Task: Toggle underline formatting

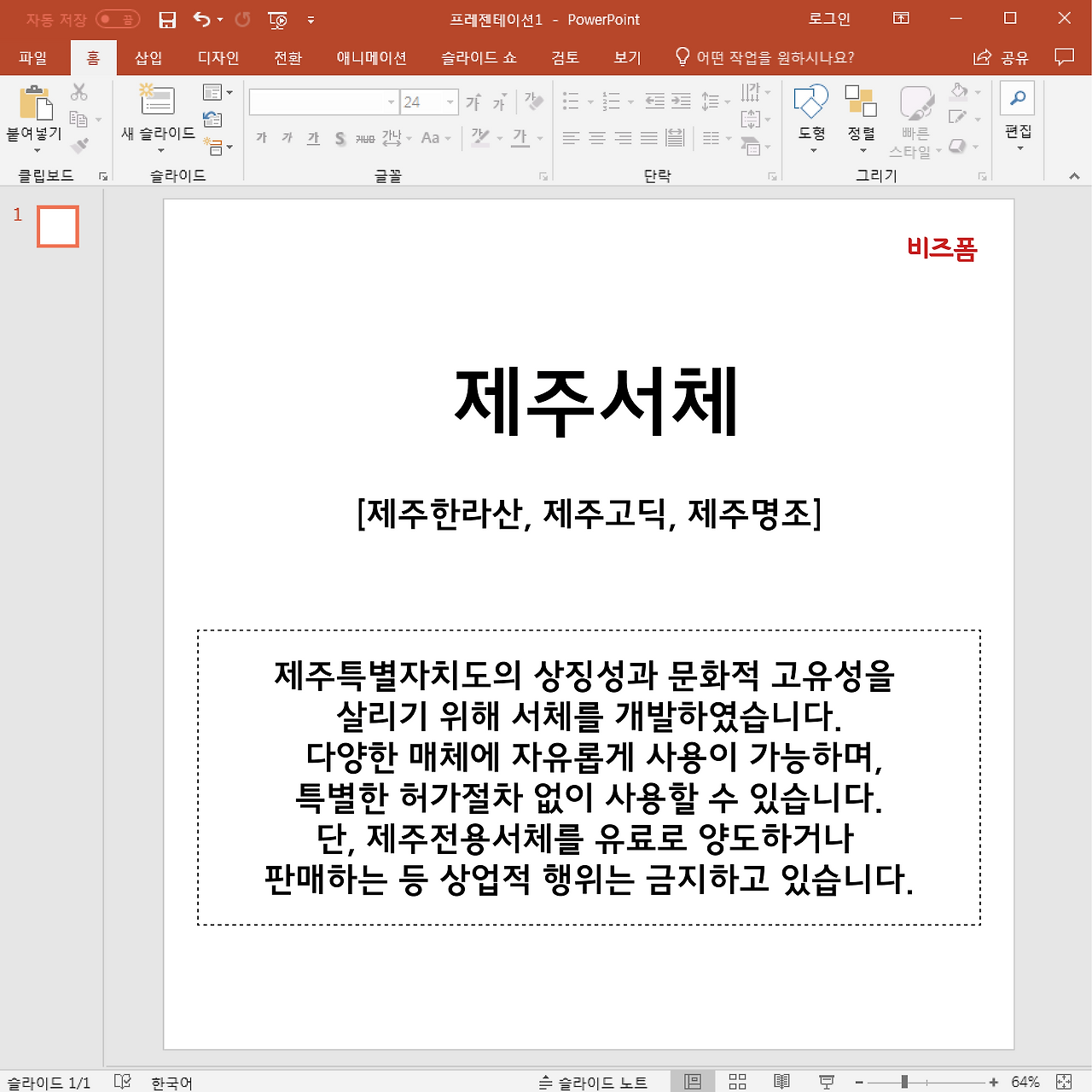Action: (x=312, y=137)
